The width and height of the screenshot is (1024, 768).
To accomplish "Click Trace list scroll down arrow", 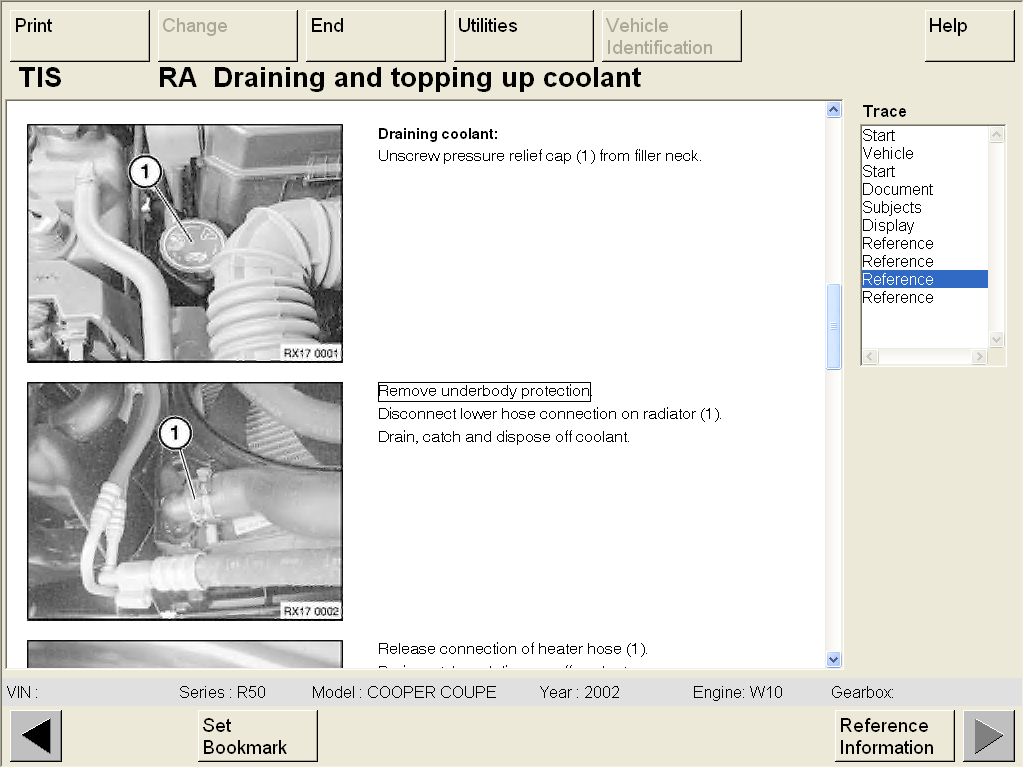I will (997, 339).
